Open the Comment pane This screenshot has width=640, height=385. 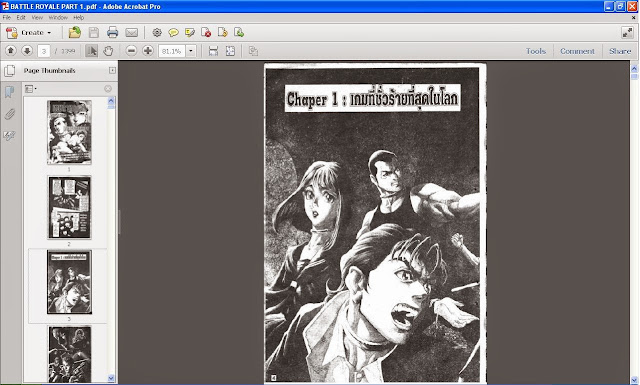tap(577, 51)
